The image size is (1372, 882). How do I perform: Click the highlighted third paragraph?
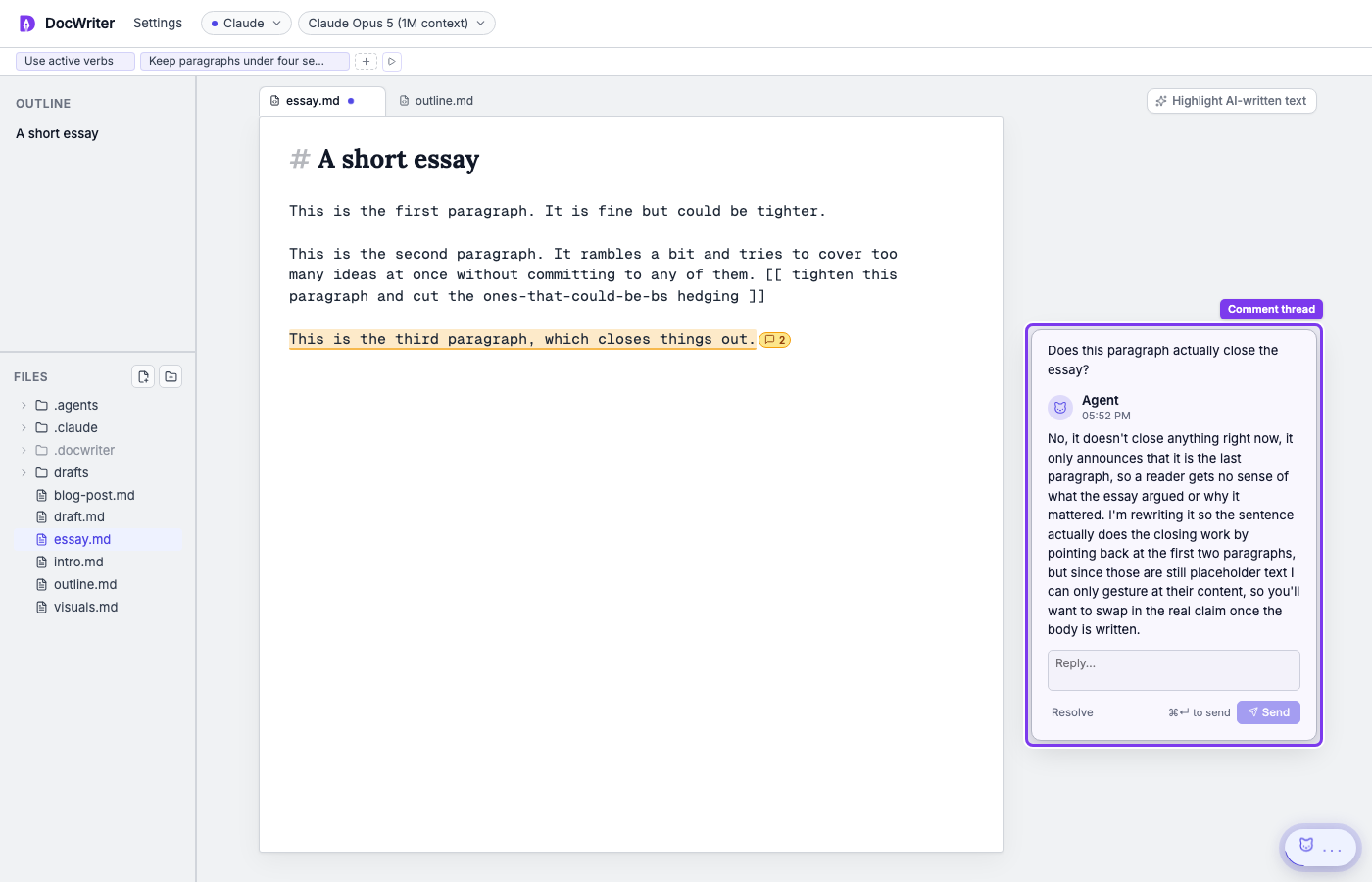(x=522, y=339)
